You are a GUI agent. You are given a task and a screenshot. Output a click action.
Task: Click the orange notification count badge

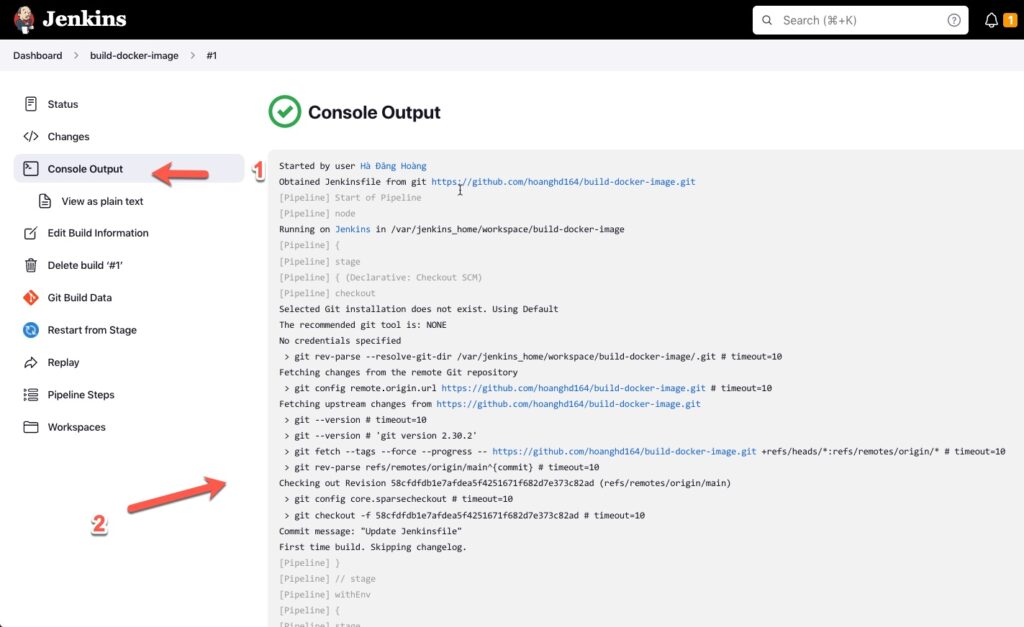coord(1010,20)
